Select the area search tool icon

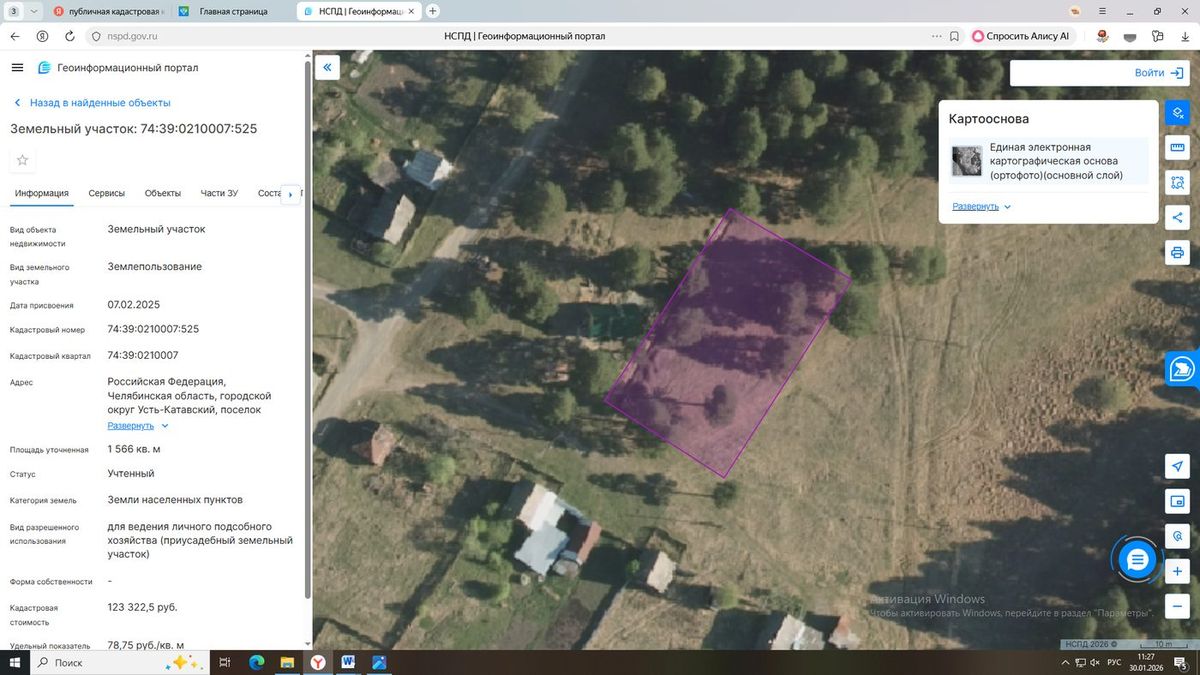pyautogui.click(x=1177, y=183)
